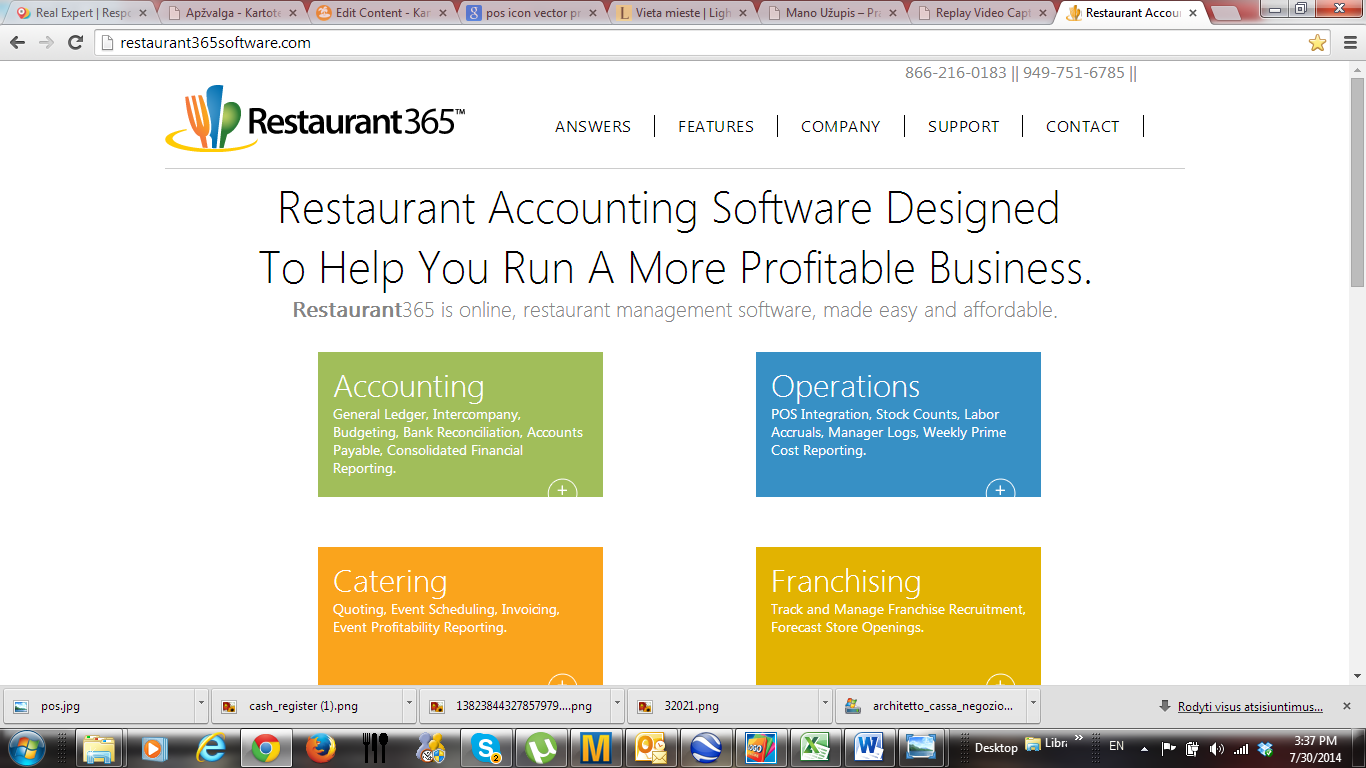
Task: Open the Windows Start button
Action: tap(26, 748)
